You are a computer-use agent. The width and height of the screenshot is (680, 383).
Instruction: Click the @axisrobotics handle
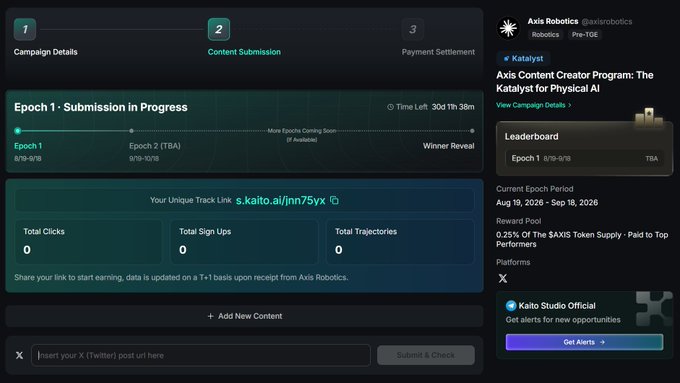607,21
